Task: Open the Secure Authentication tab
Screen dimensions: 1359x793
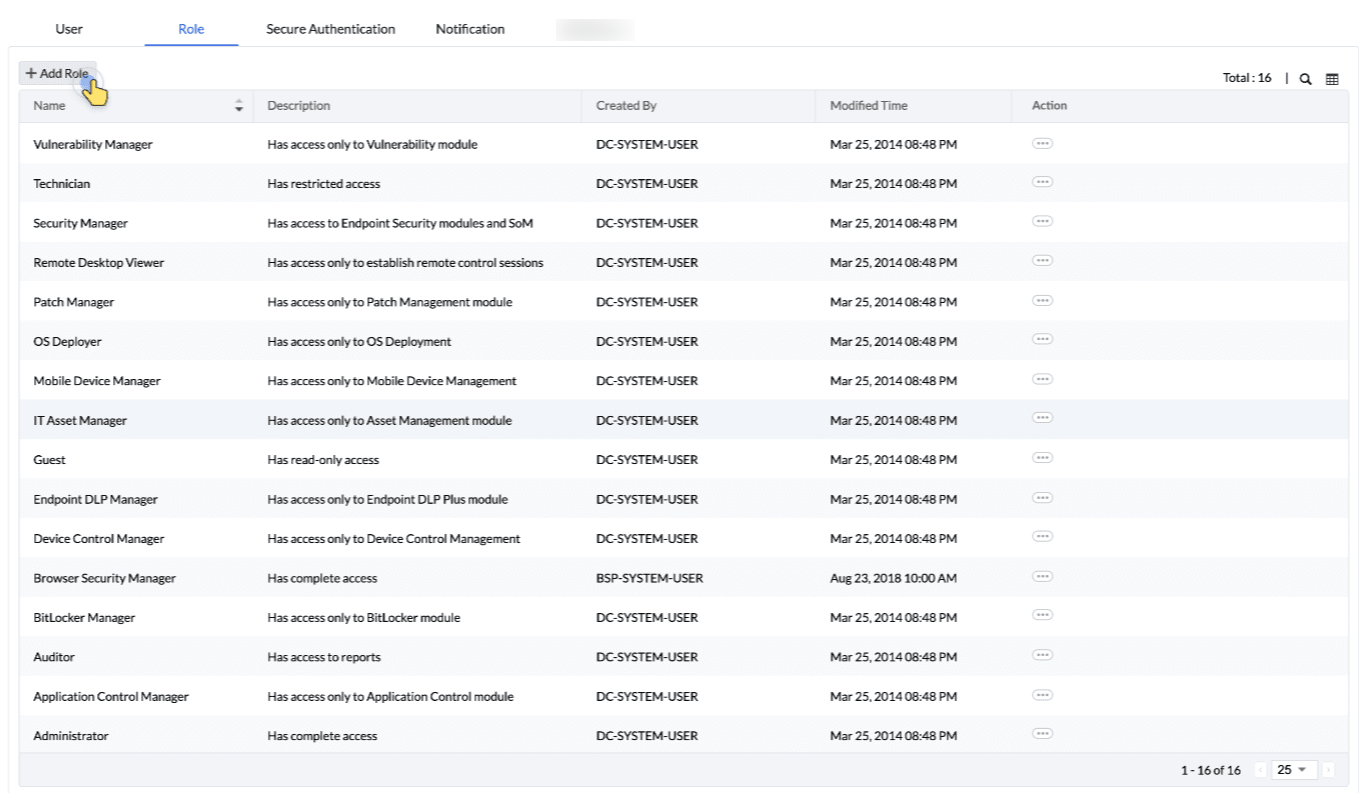Action: point(330,29)
